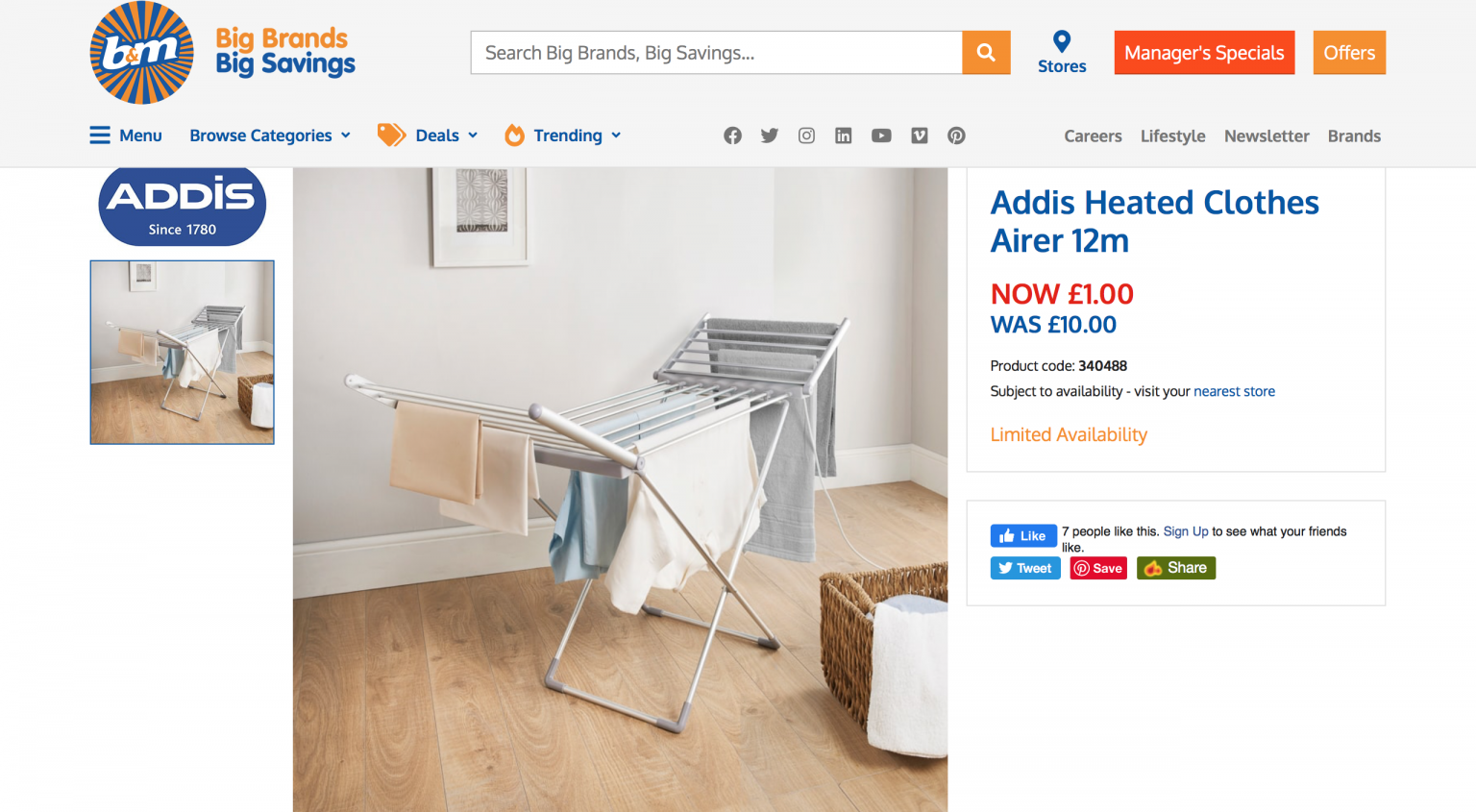The image size is (1476, 812).
Task: Focus the Search Big Brands field
Action: 716,53
